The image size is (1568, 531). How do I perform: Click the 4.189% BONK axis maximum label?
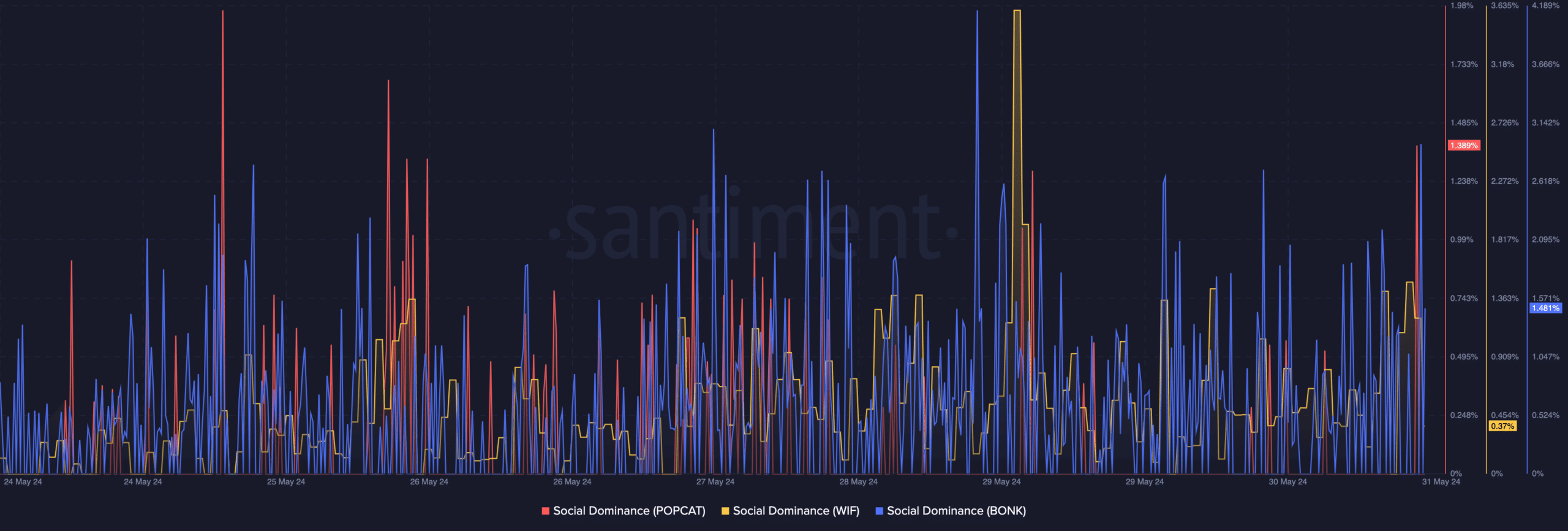[1546, 6]
